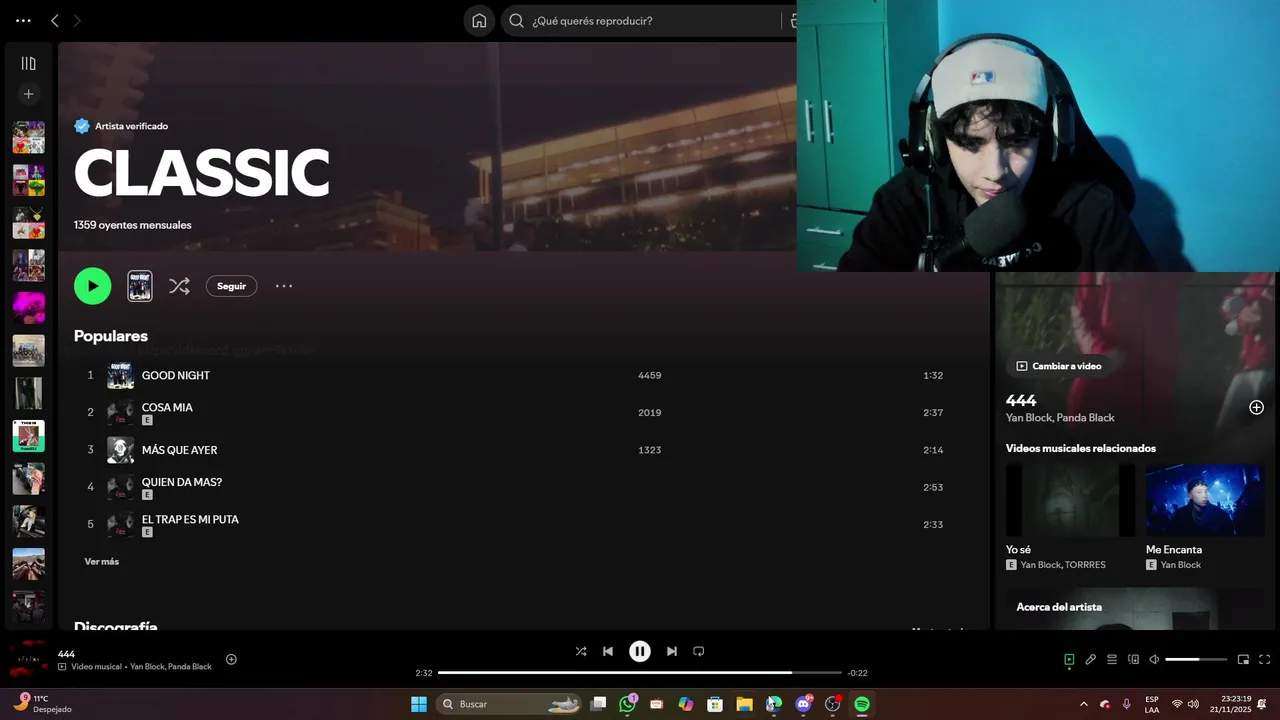This screenshot has height=720, width=1280.
Task: Open WhatsApp from the taskbar
Action: (x=627, y=704)
